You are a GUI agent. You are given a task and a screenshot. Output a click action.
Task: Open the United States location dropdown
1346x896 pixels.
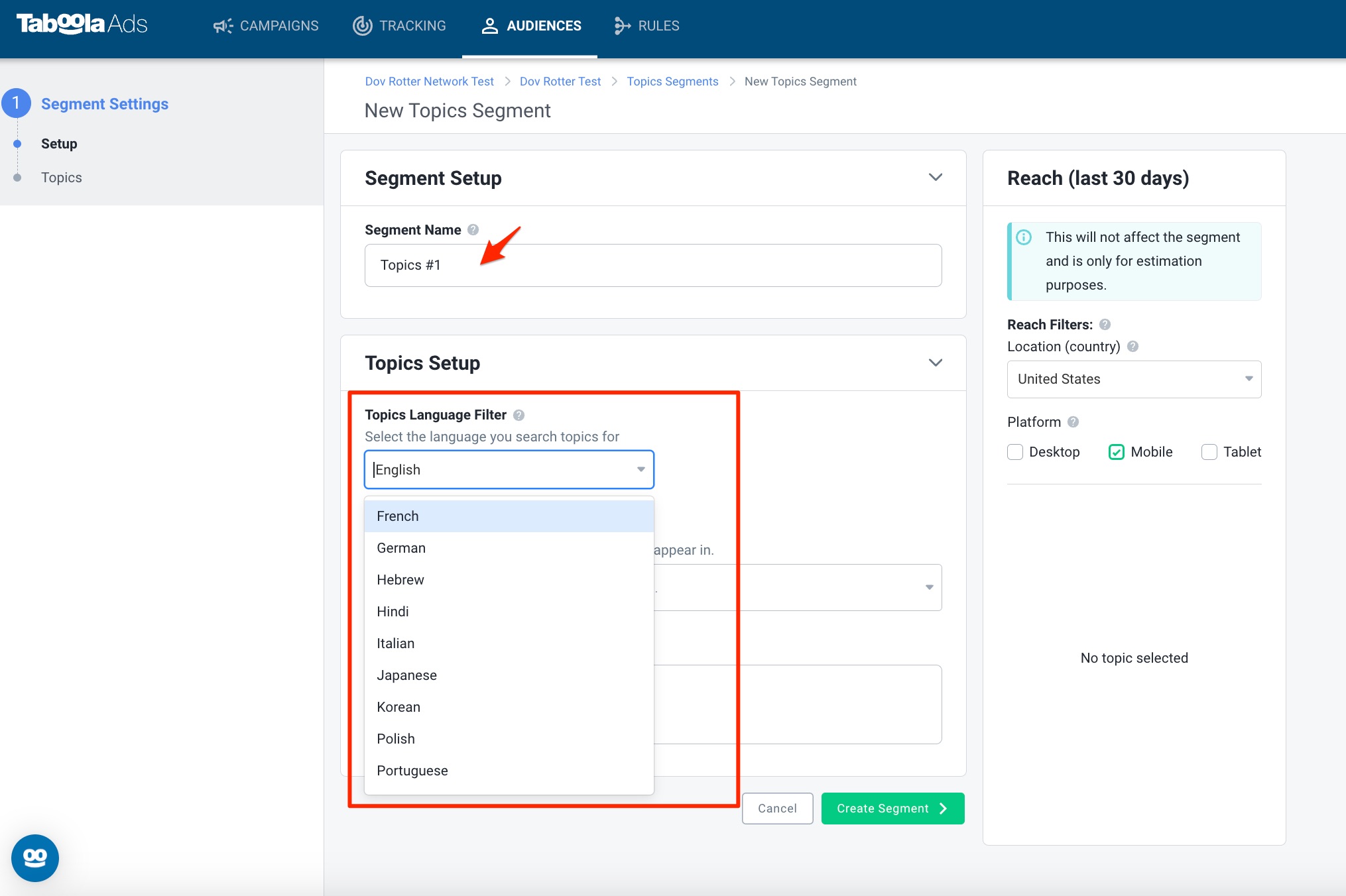tap(1134, 379)
